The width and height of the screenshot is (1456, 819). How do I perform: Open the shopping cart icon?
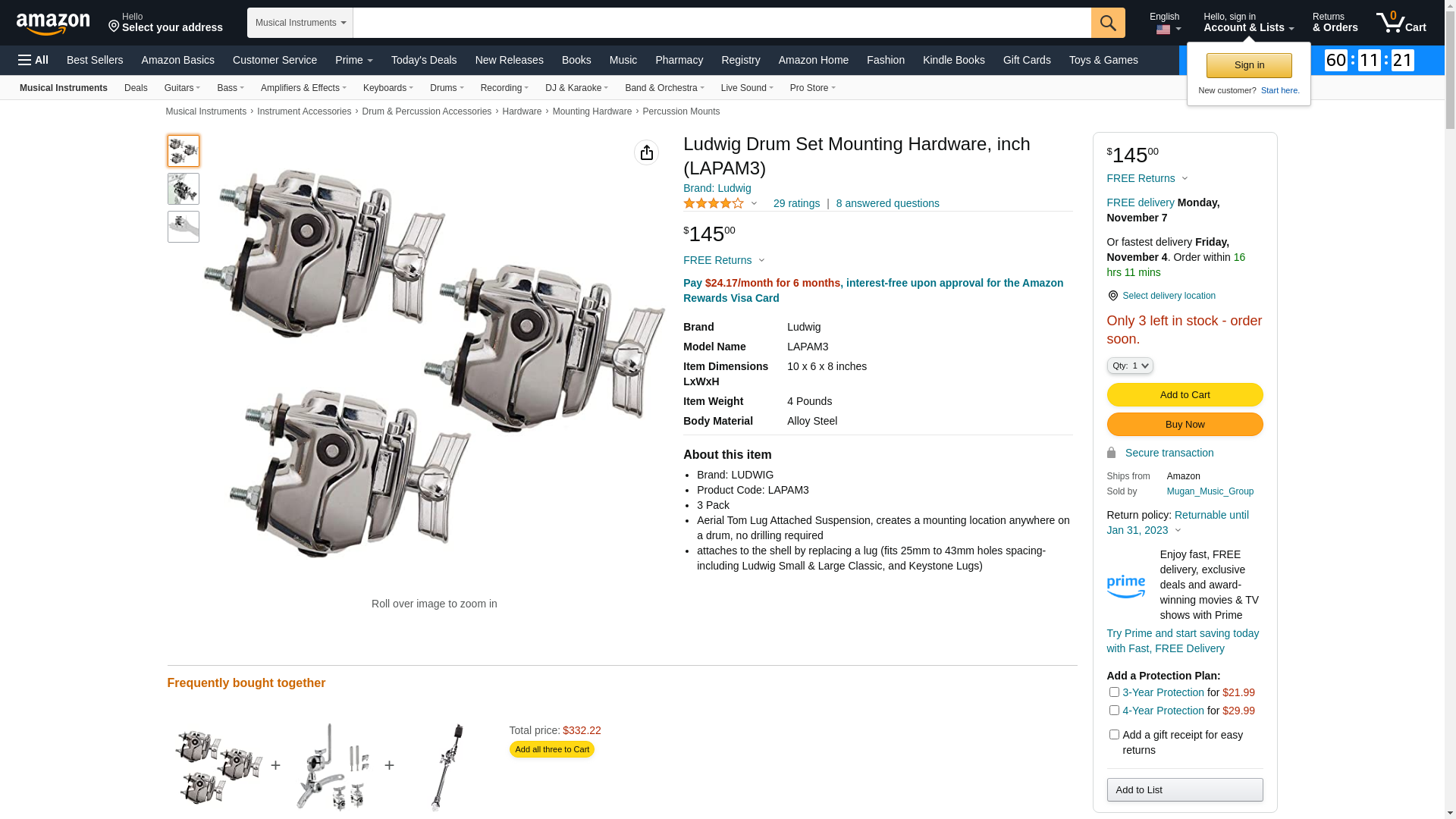(x=1401, y=23)
